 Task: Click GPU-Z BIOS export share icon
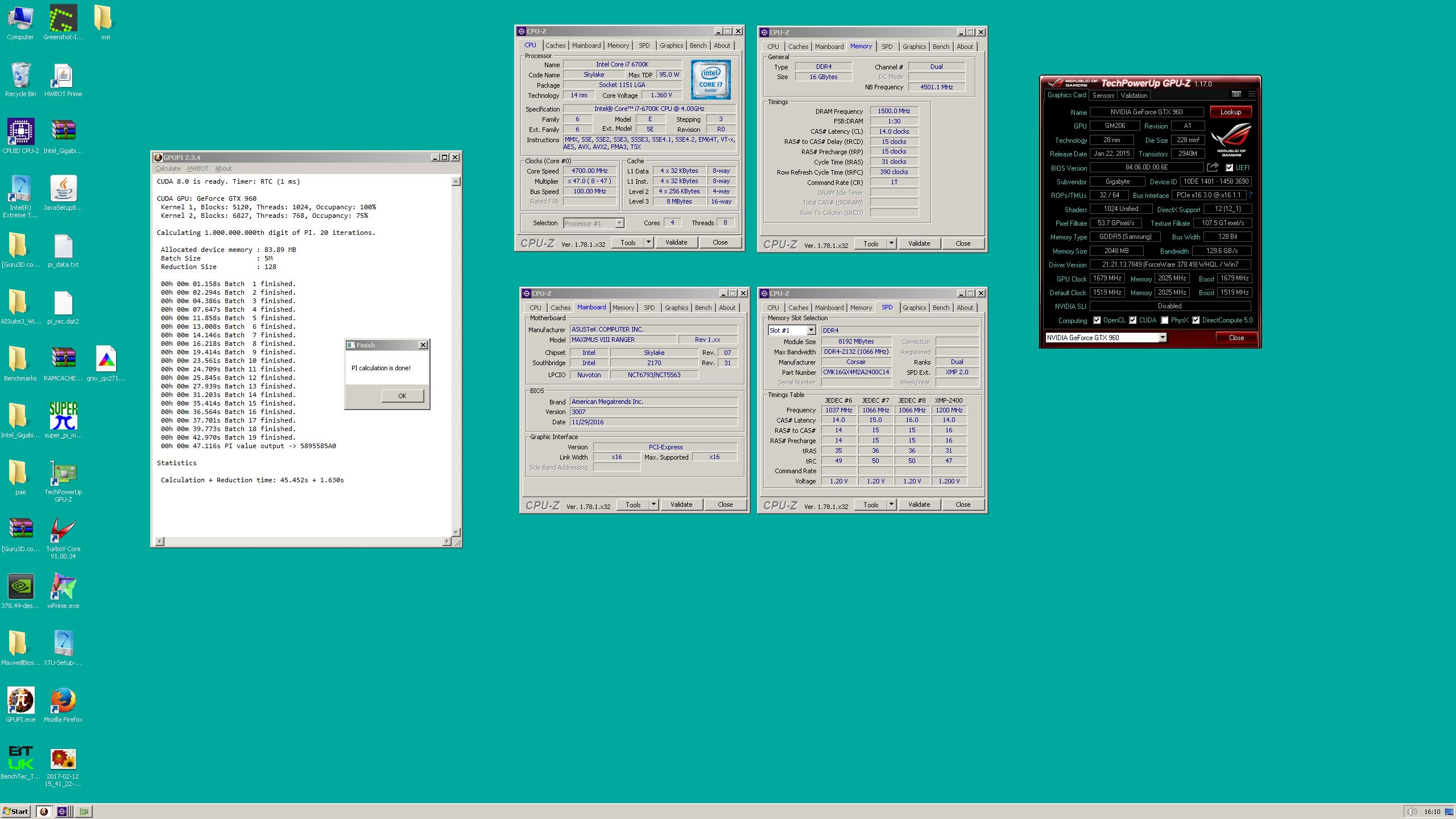click(x=1213, y=167)
